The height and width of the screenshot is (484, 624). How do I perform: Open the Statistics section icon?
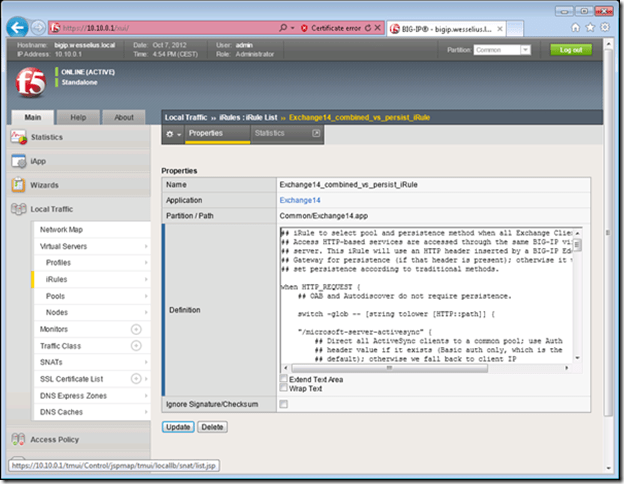coord(20,137)
